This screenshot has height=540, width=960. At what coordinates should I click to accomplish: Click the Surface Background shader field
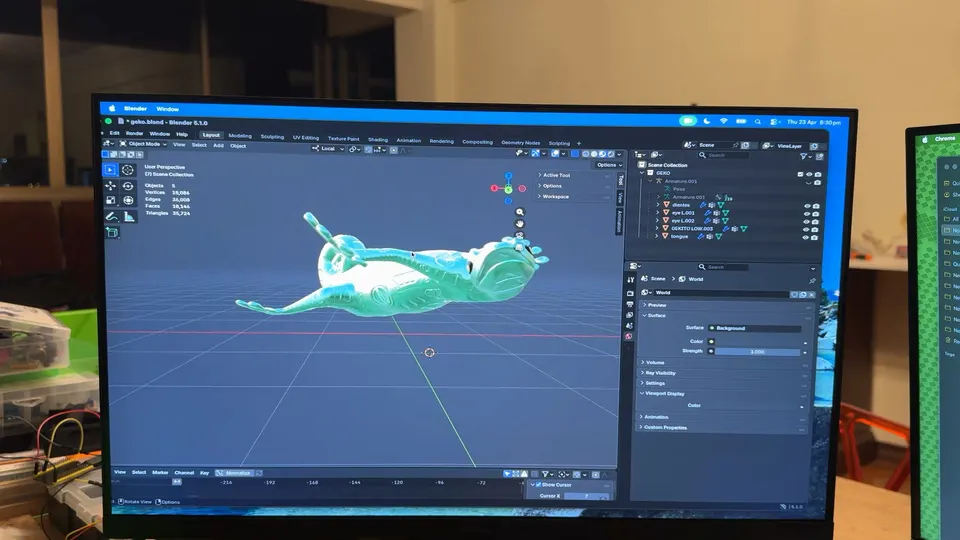point(754,328)
